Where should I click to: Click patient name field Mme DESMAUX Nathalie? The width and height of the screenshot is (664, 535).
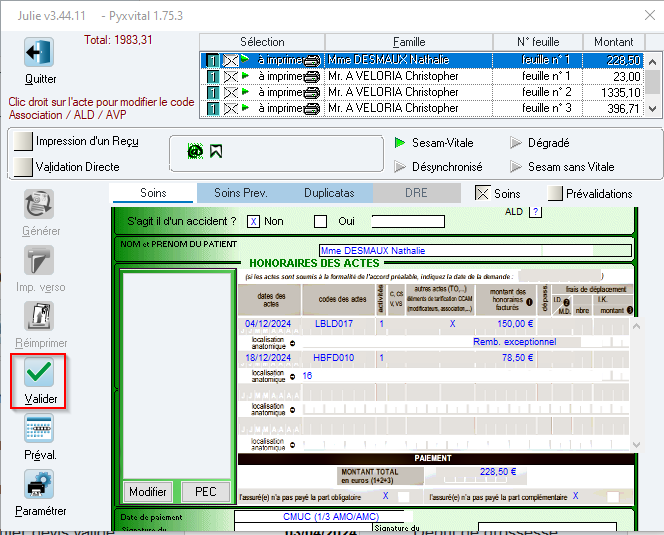tap(475, 250)
